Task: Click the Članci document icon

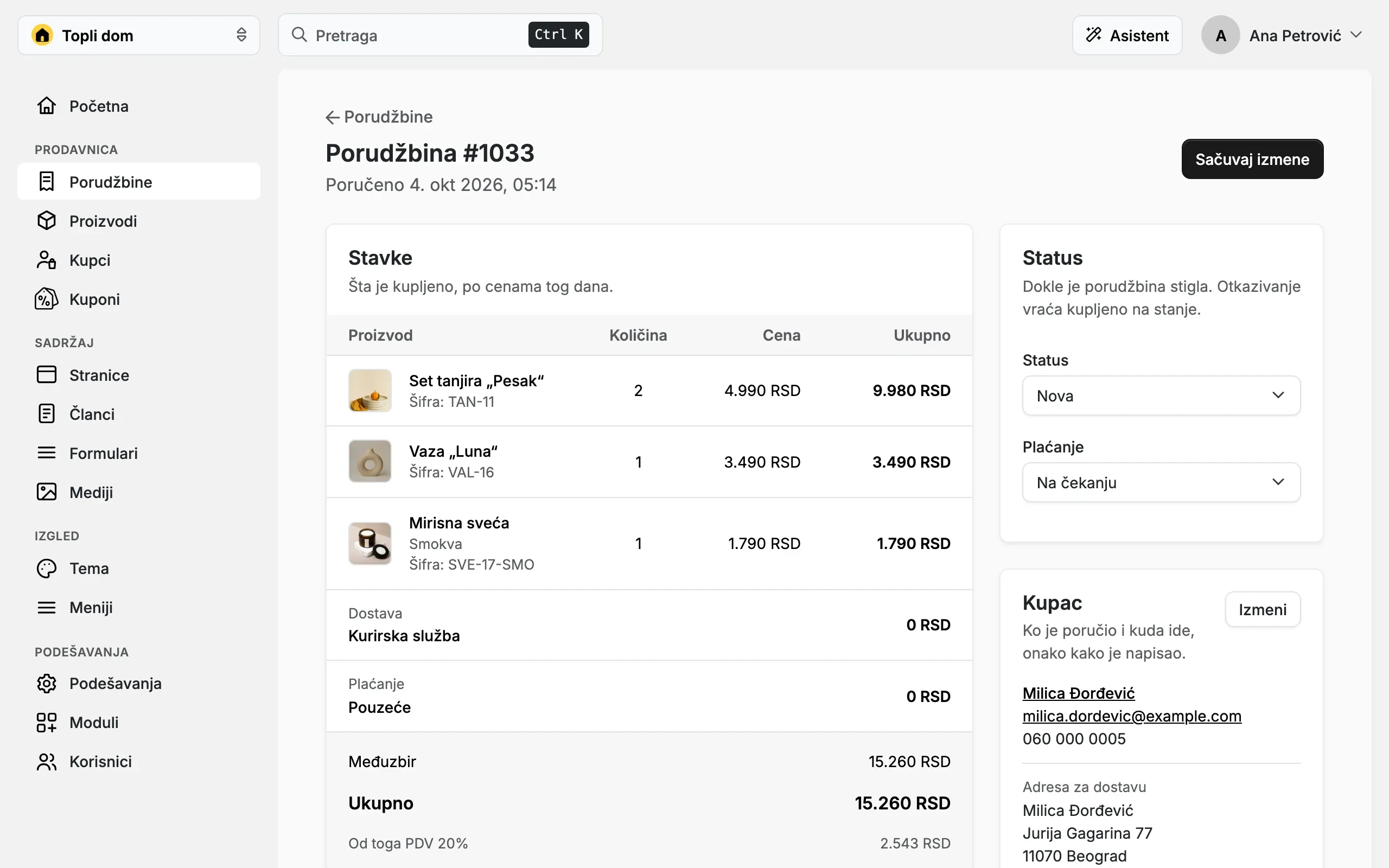Action: point(47,414)
